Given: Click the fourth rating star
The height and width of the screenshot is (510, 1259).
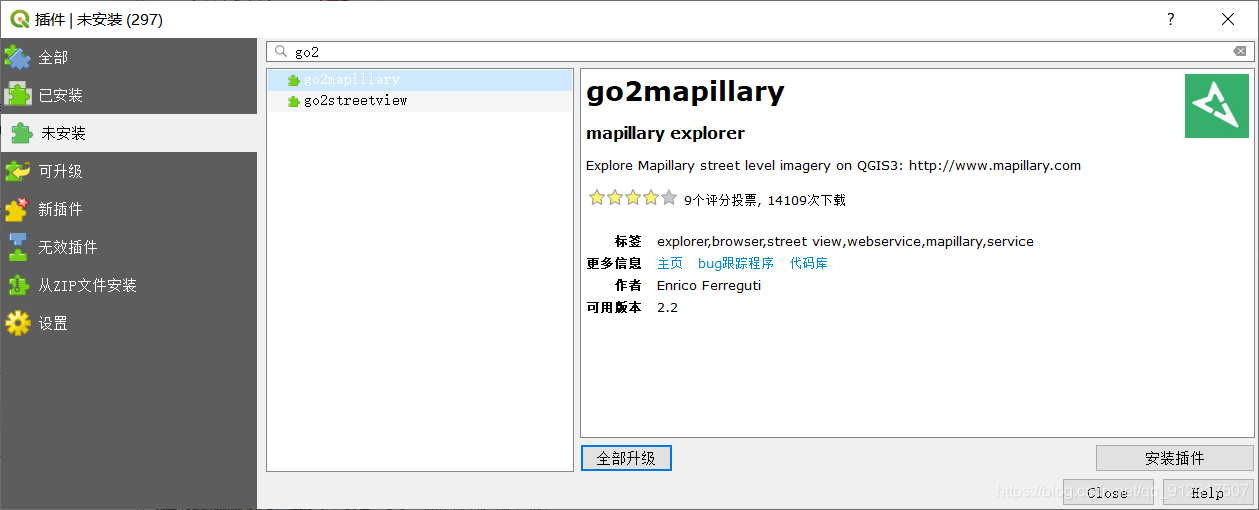Looking at the screenshot, I should point(651,198).
